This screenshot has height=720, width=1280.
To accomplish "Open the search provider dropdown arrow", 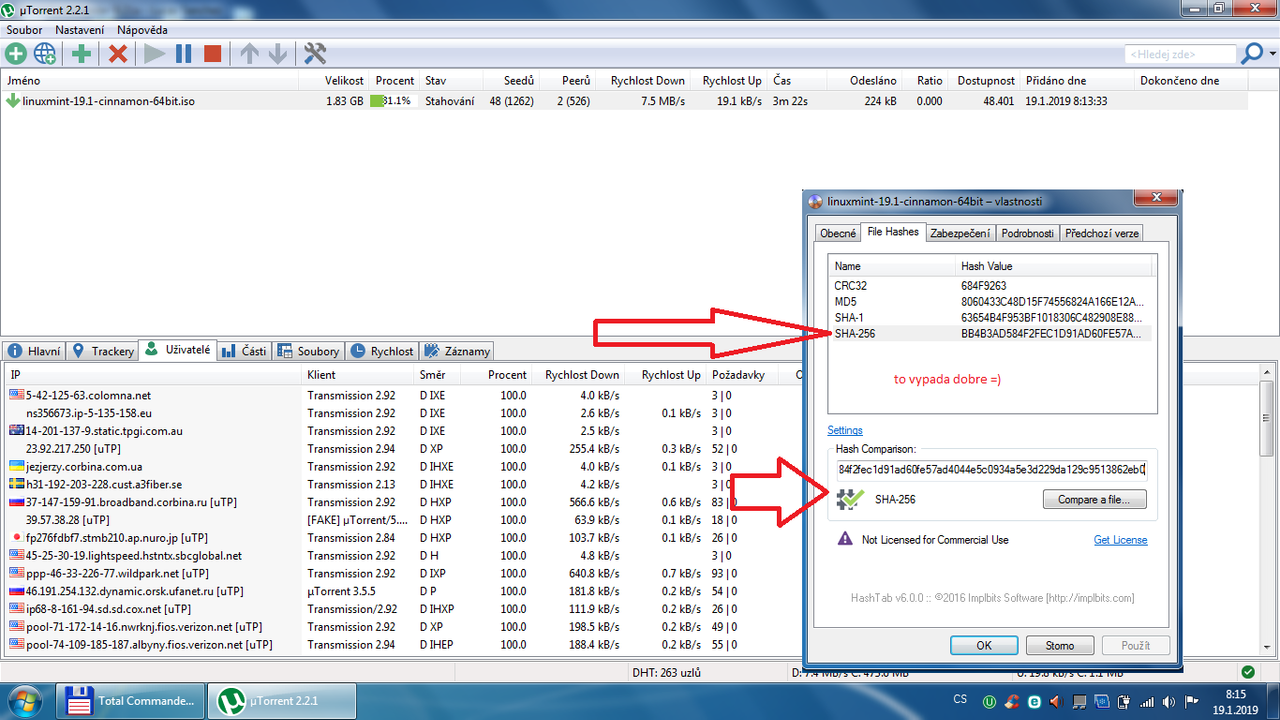I will tap(1272, 55).
